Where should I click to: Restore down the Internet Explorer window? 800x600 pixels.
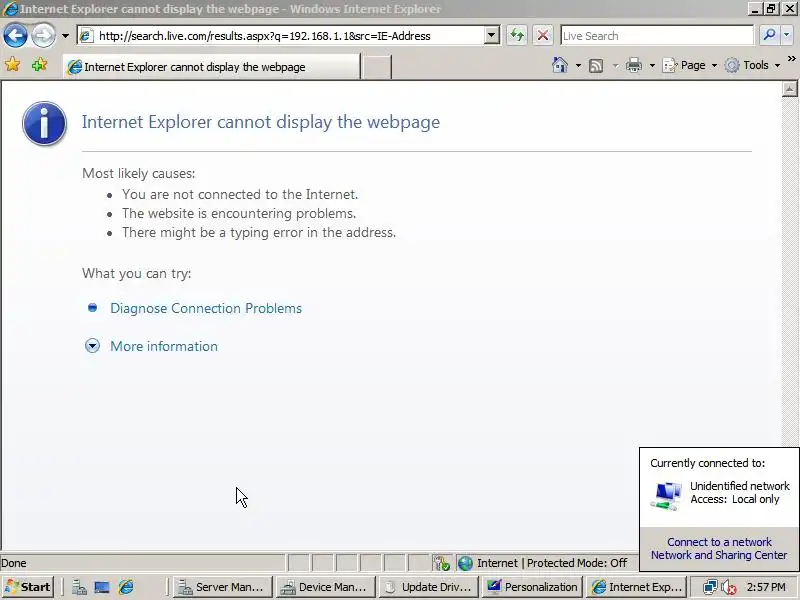pos(771,8)
